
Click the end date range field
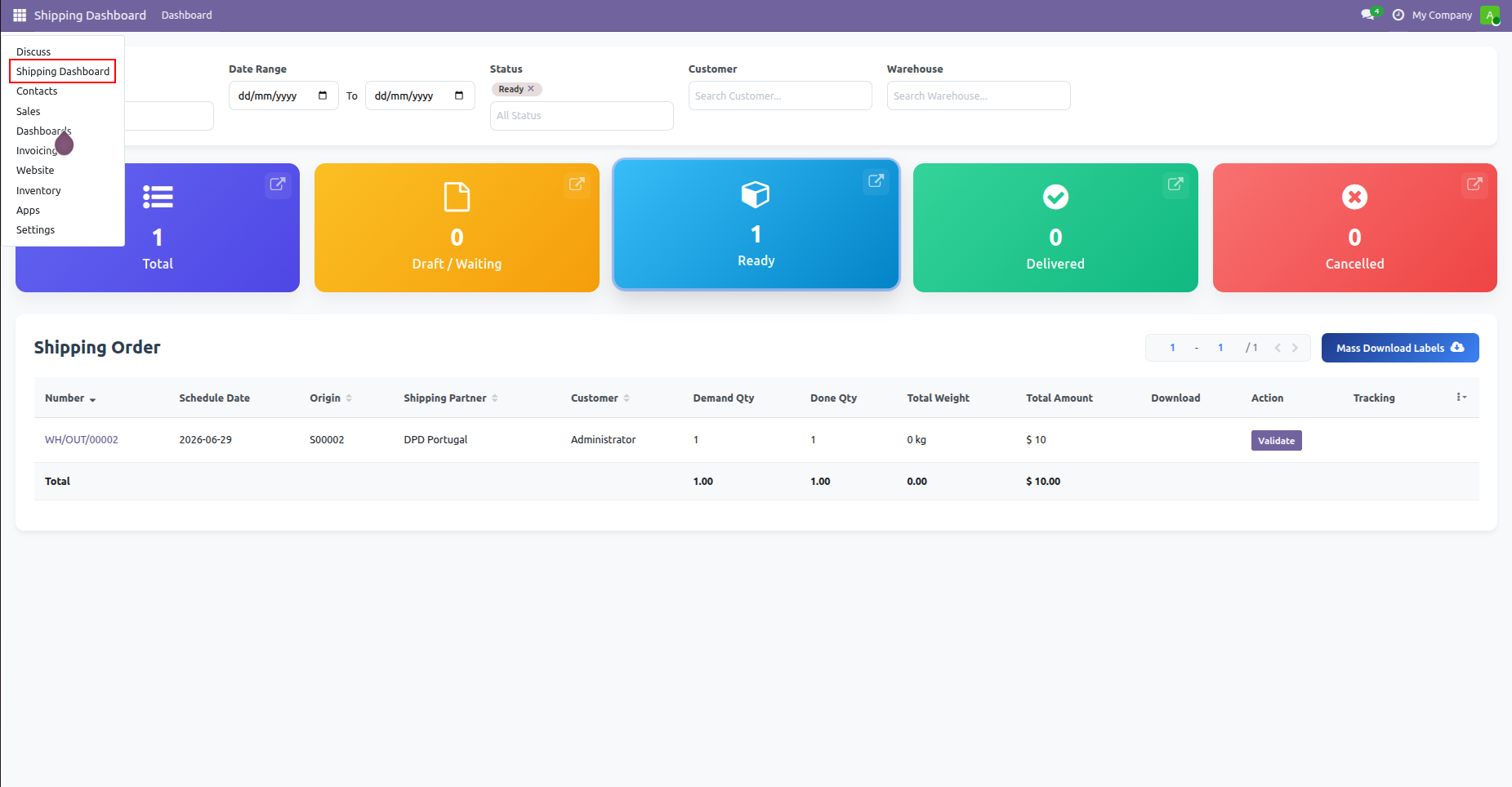click(420, 96)
